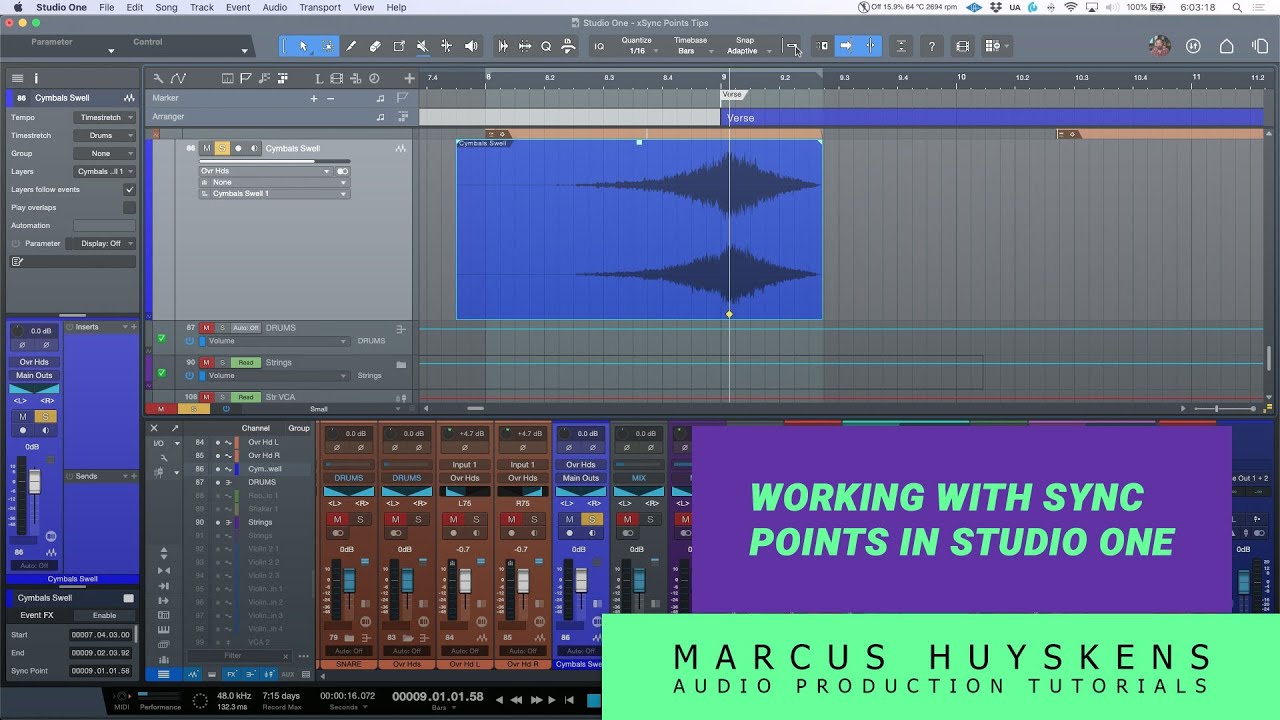The width and height of the screenshot is (1280, 720).
Task: Click the Read button on Strings track
Action: tap(246, 363)
